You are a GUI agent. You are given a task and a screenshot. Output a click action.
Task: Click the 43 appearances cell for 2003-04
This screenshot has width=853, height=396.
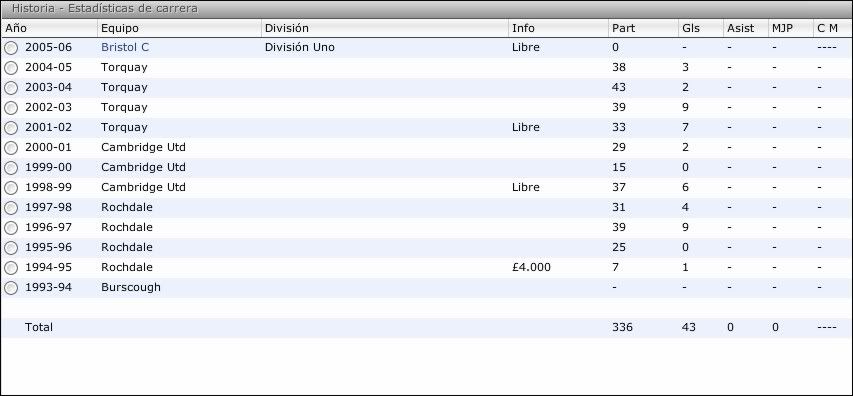pyautogui.click(x=619, y=87)
